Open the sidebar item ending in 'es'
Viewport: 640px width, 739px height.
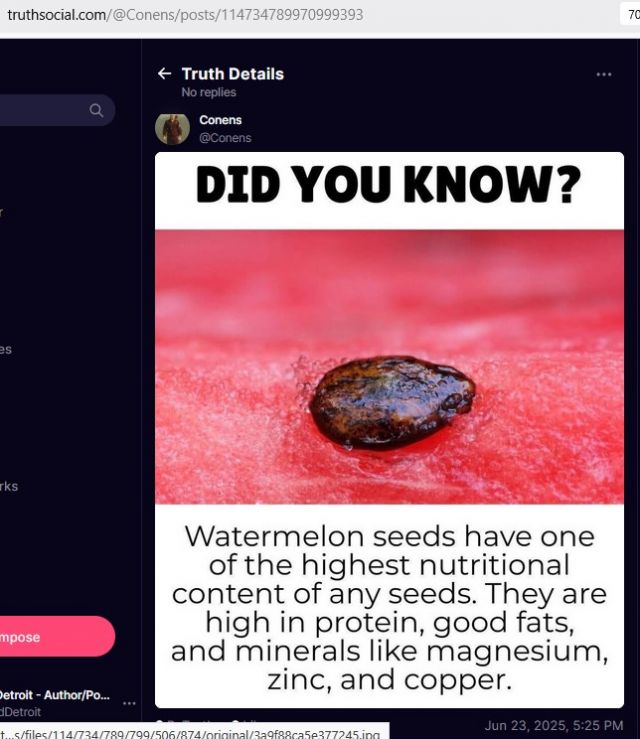pyautogui.click(x=6, y=349)
